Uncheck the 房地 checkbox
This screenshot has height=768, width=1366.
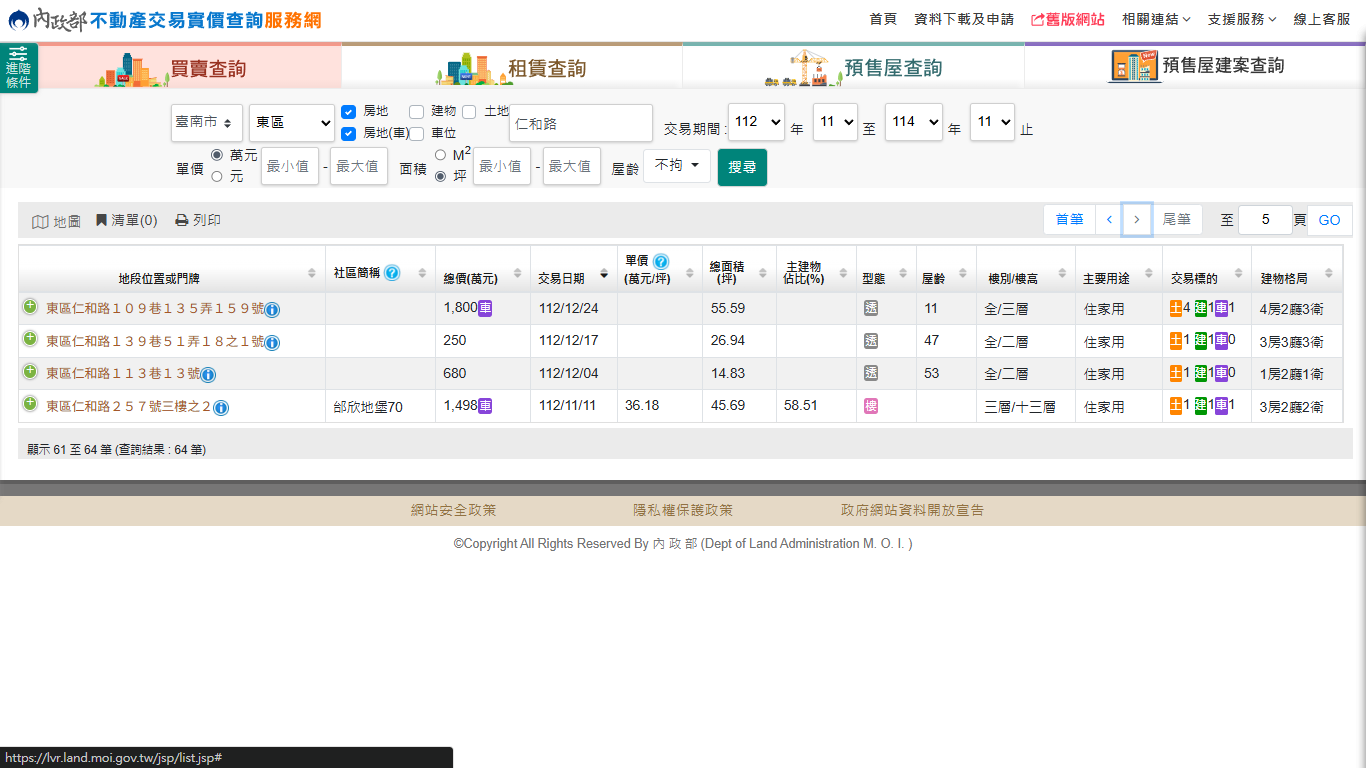pos(348,111)
